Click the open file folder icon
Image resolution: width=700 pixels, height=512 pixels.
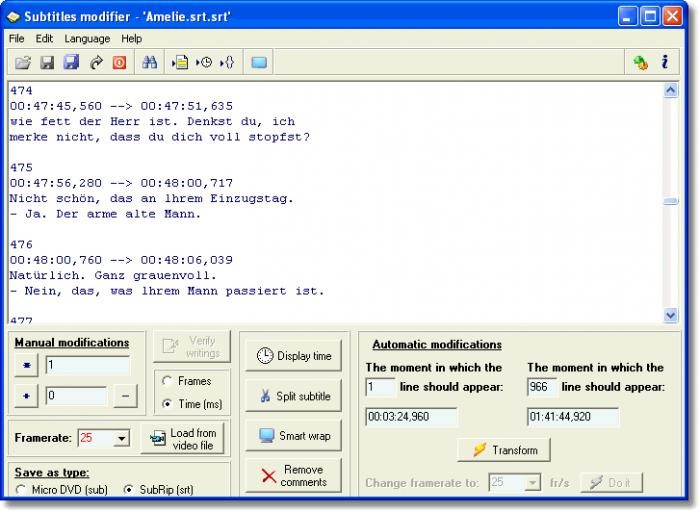[23, 62]
